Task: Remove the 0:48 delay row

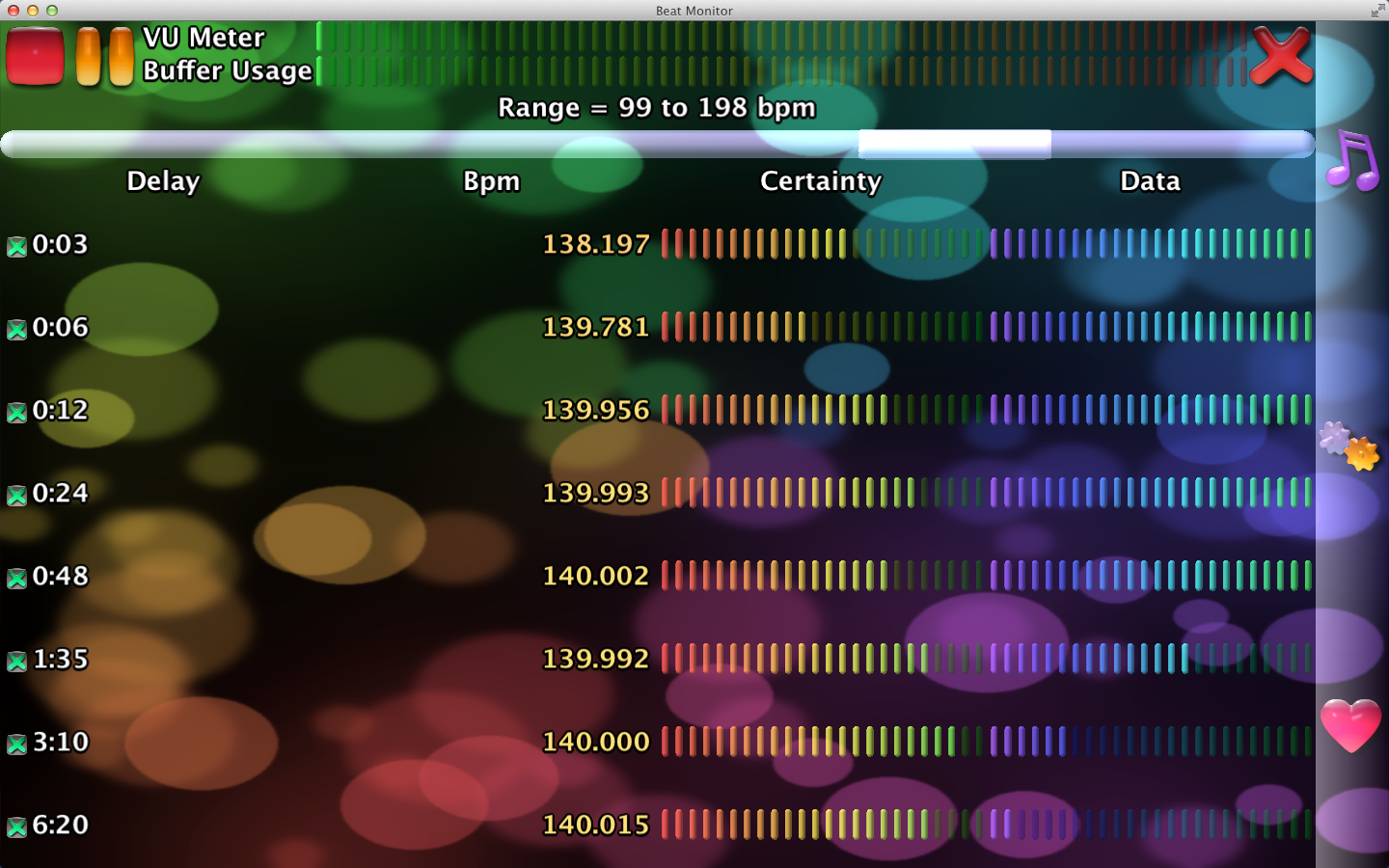Action: [x=16, y=579]
